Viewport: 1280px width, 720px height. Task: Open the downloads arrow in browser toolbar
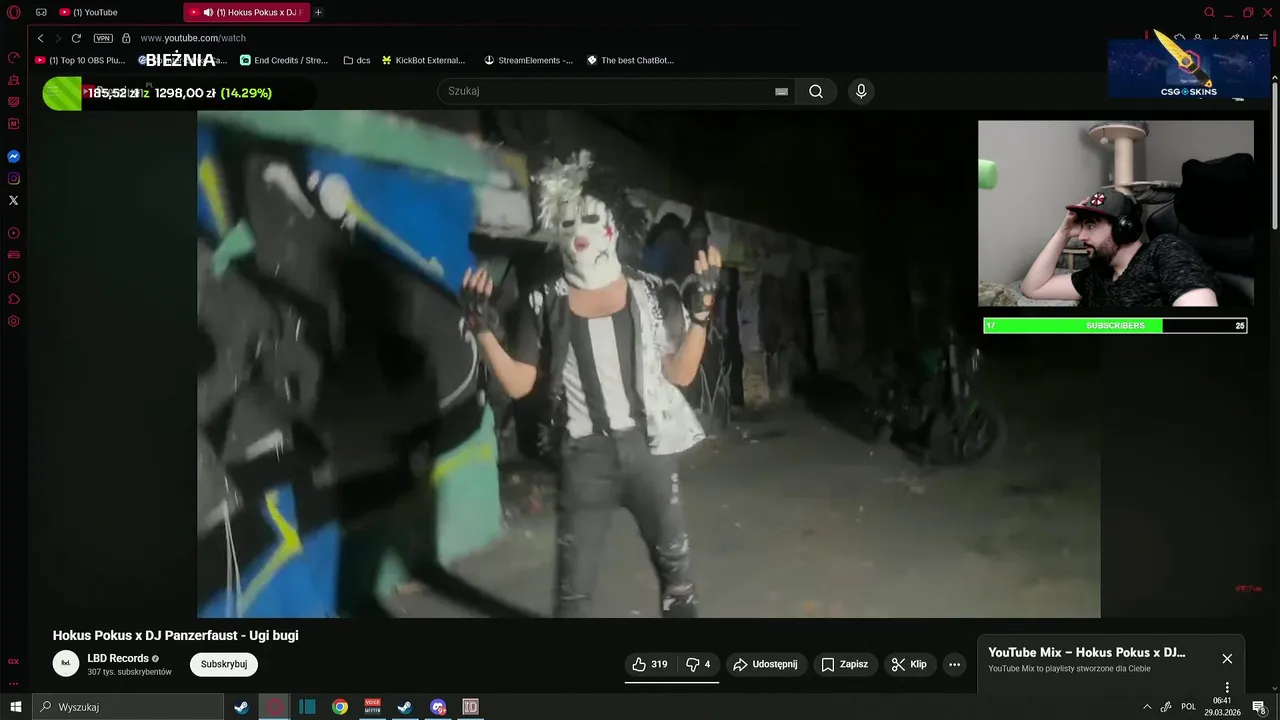tap(1215, 38)
